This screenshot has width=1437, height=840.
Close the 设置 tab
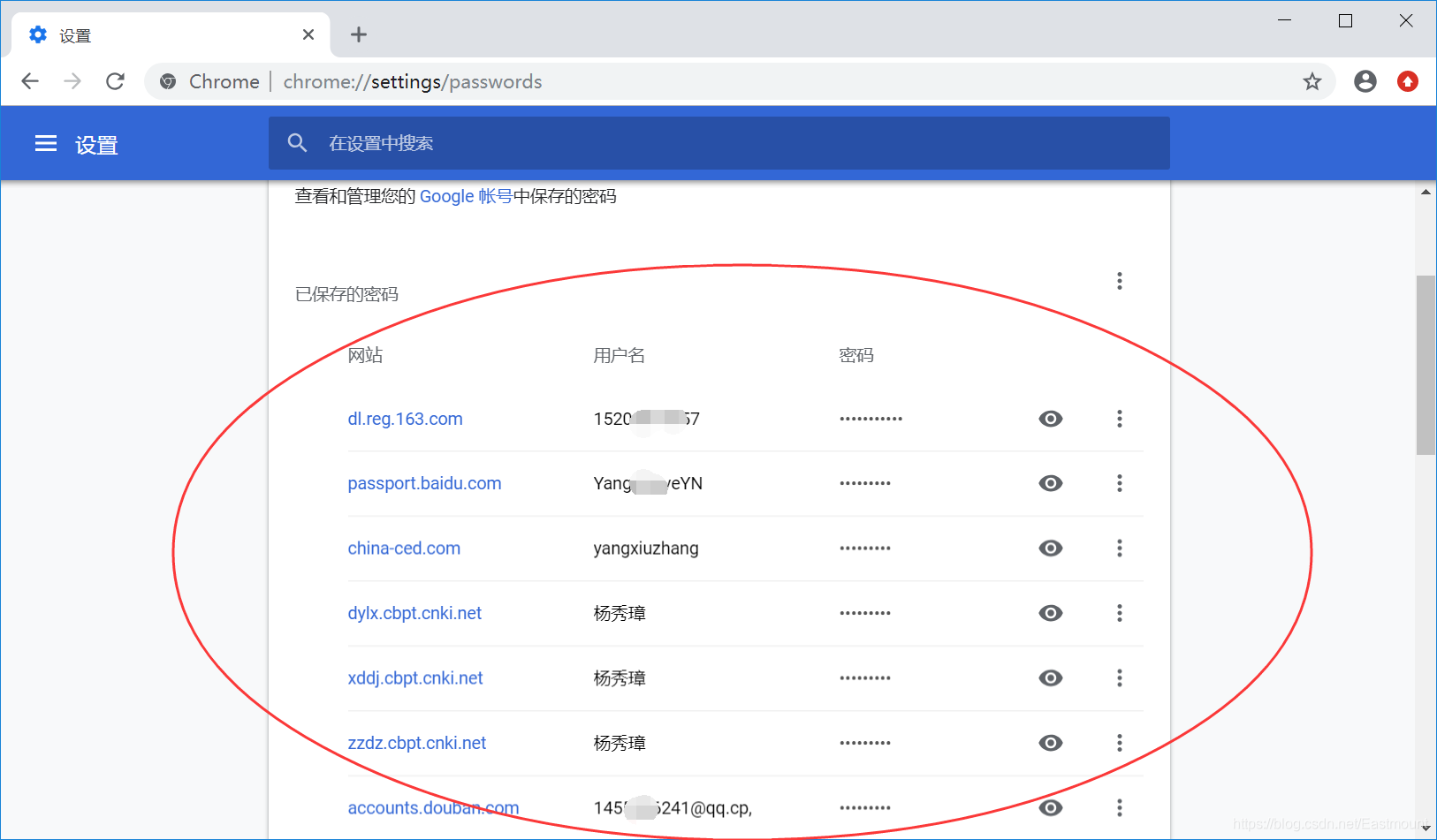click(x=308, y=34)
